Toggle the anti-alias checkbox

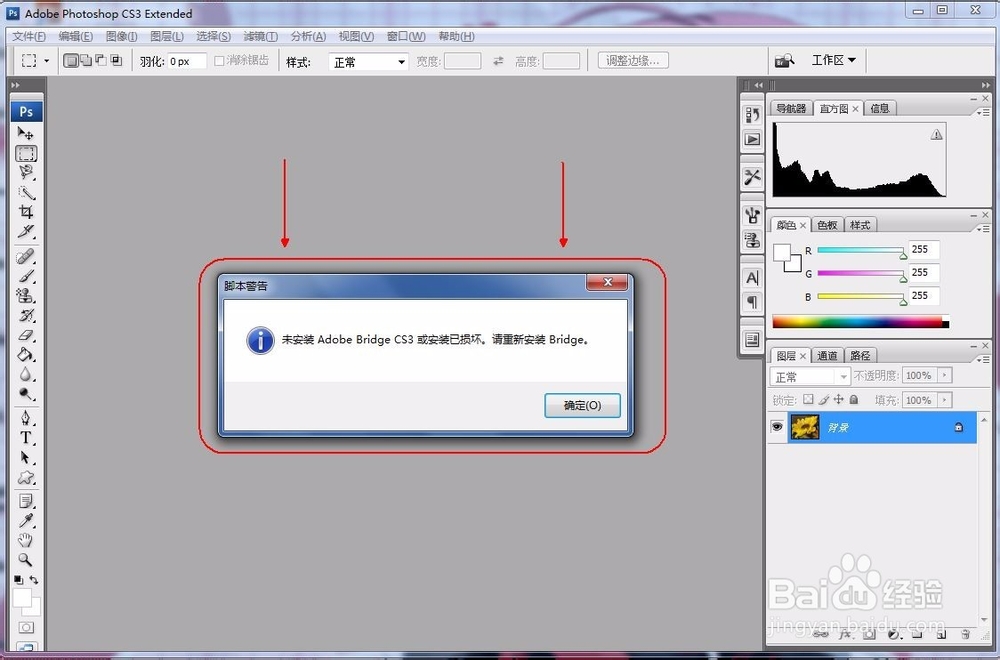[x=219, y=61]
